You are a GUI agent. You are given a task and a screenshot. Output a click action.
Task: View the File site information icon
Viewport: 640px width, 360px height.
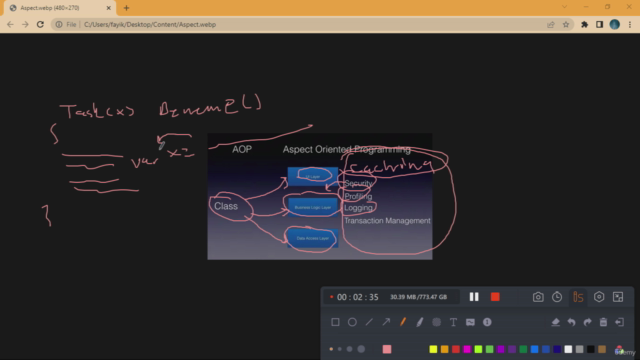pos(59,24)
